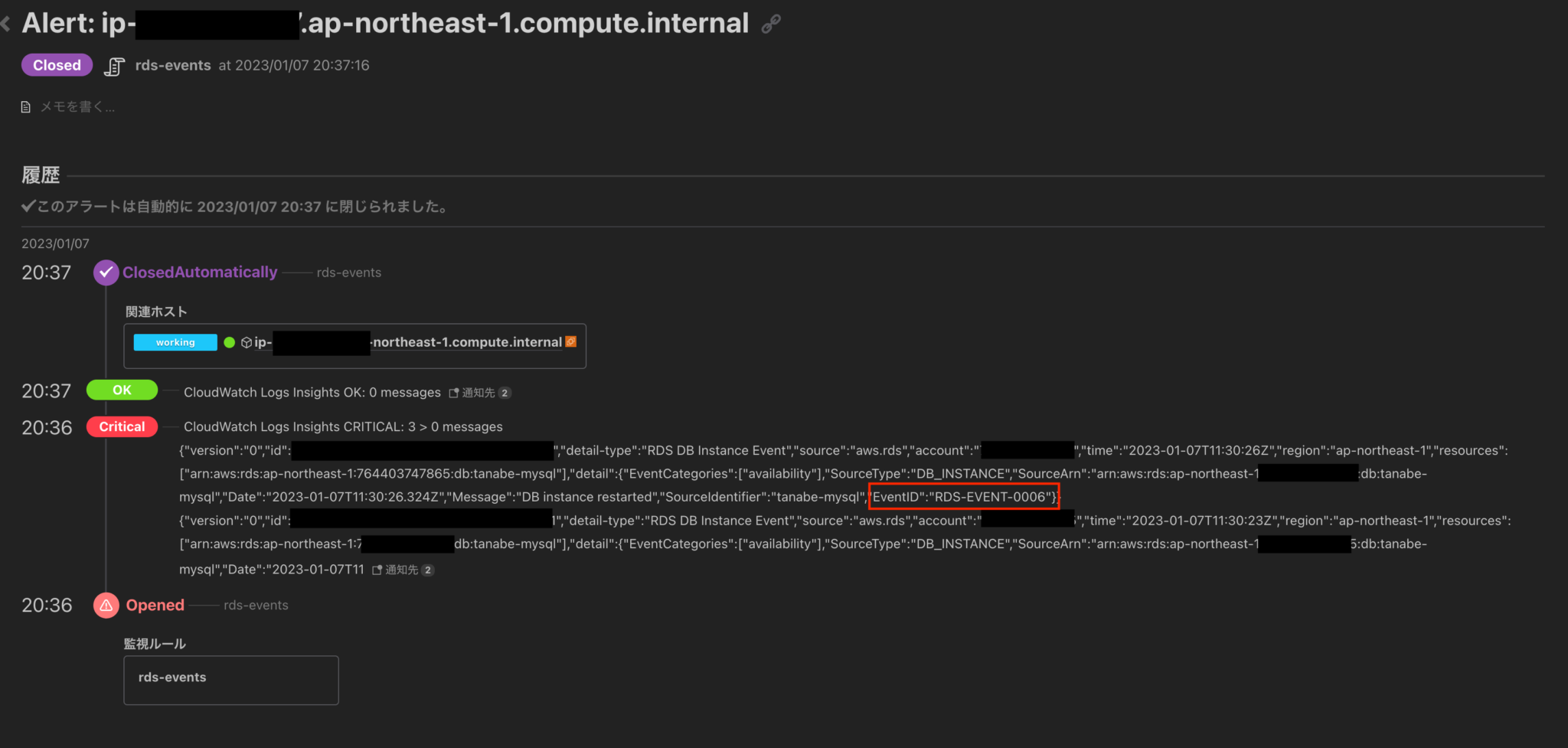Click the red Critical status badge

122,426
